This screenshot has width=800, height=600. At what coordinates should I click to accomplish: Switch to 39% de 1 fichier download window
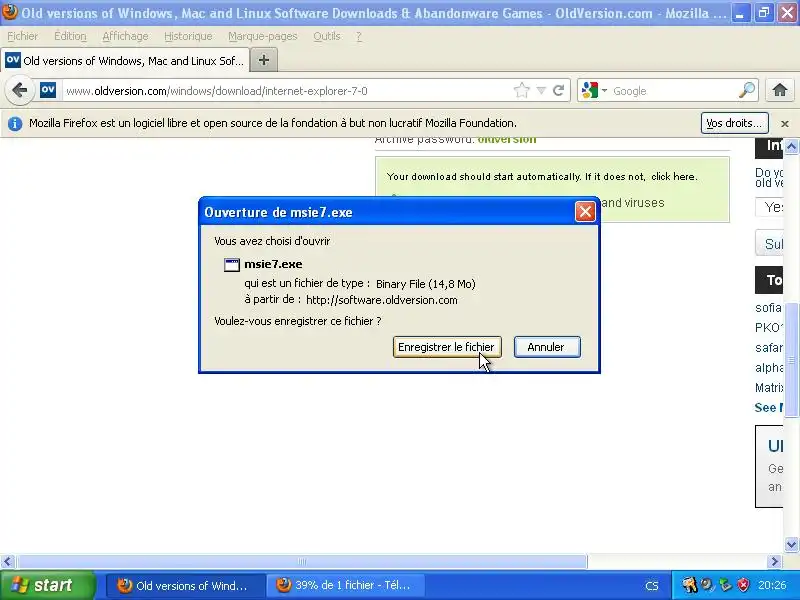pyautogui.click(x=345, y=585)
